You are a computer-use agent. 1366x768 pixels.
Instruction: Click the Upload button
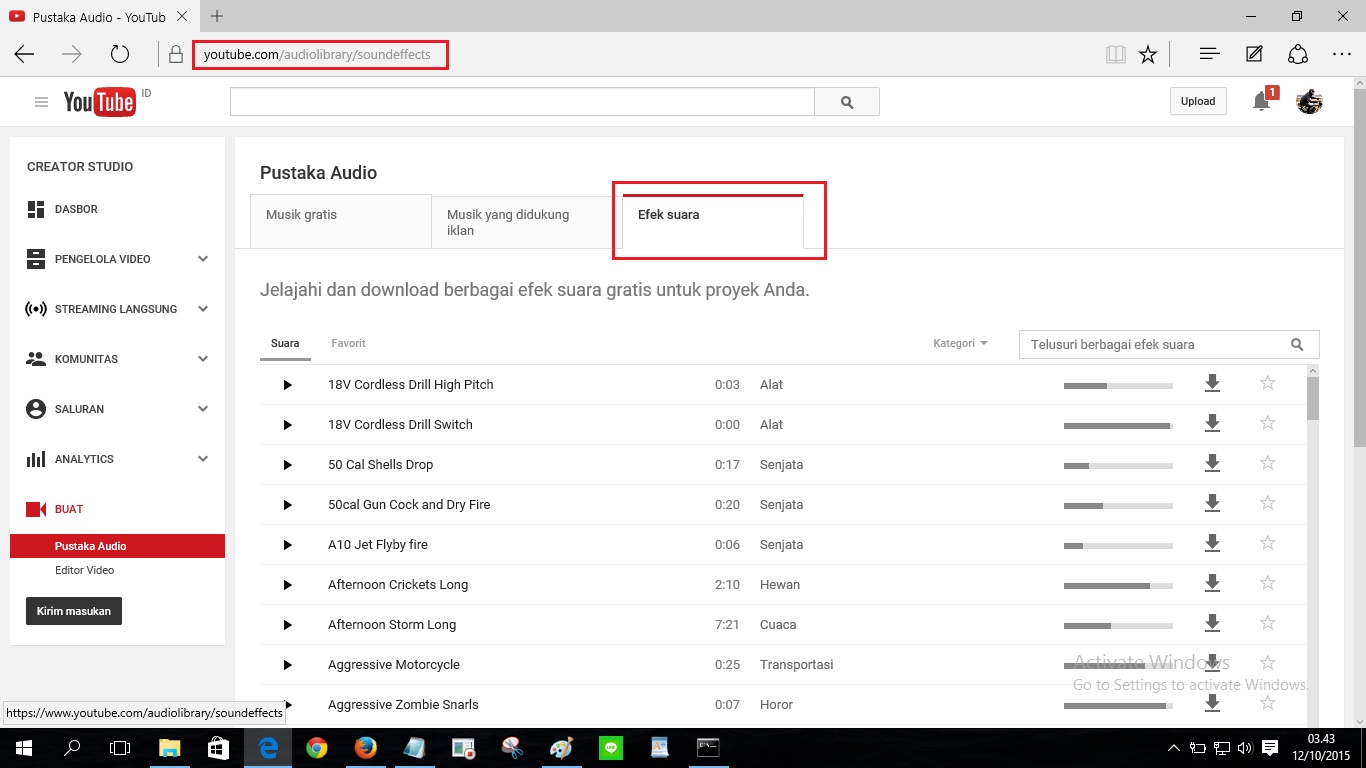[x=1198, y=101]
